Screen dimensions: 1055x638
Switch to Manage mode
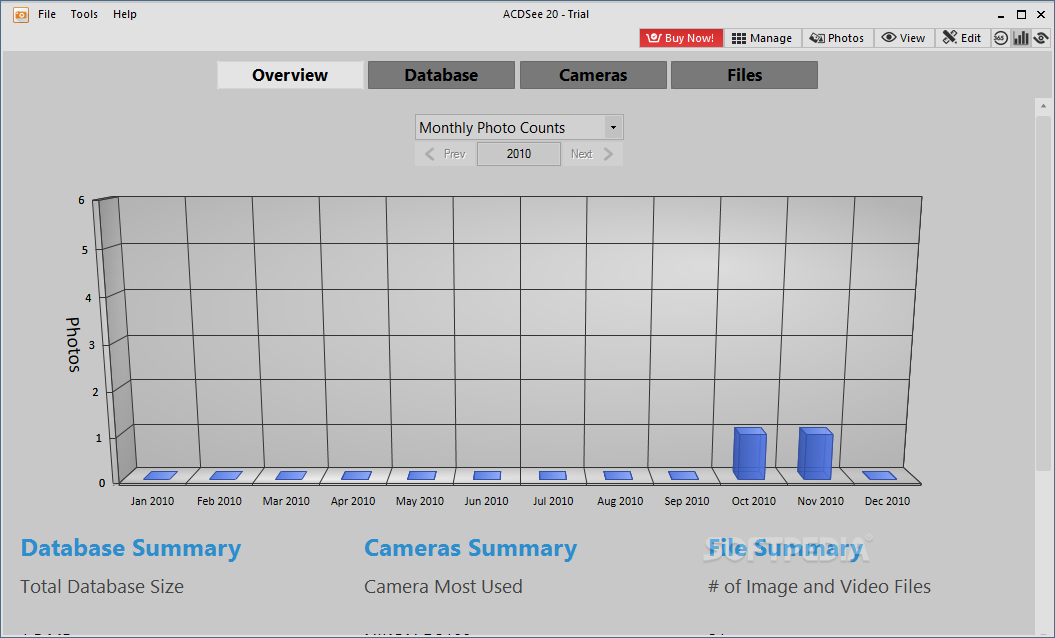point(762,38)
